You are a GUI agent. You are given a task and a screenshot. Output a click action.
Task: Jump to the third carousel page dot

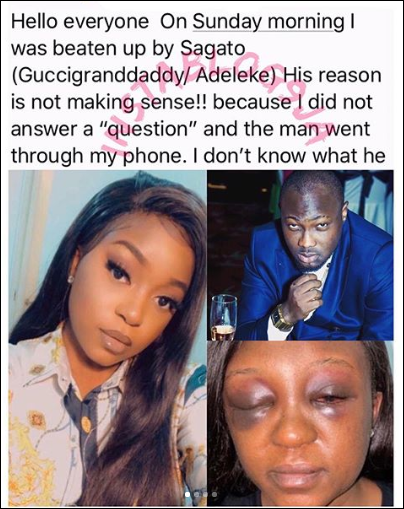pyautogui.click(x=206, y=494)
